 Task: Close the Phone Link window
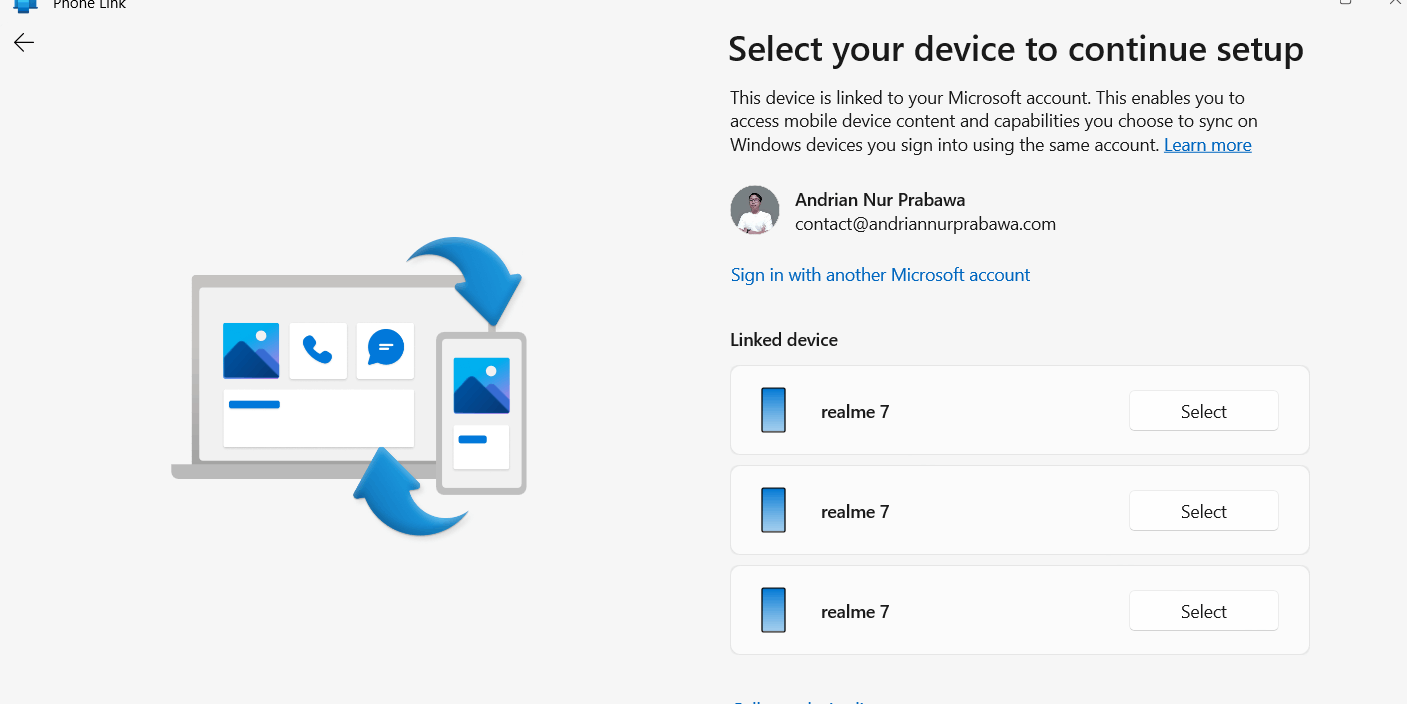click(x=1395, y=3)
